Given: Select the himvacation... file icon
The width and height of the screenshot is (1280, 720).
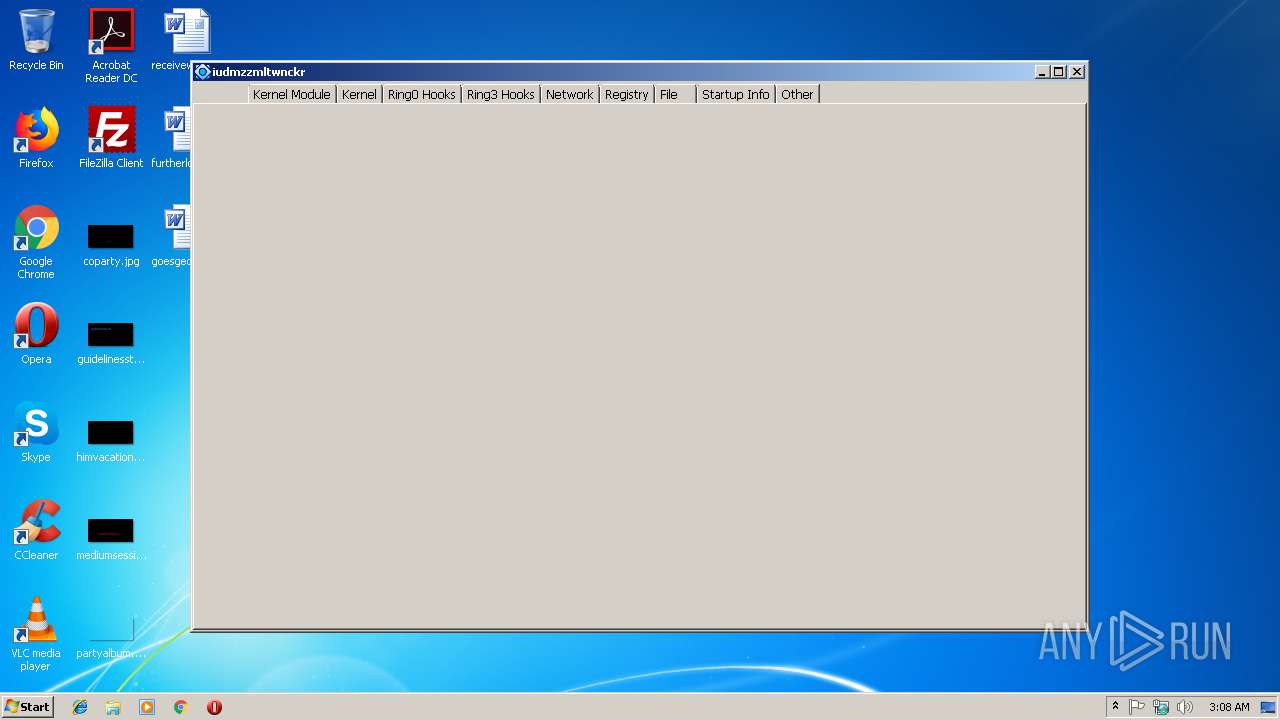Looking at the screenshot, I should 111,441.
